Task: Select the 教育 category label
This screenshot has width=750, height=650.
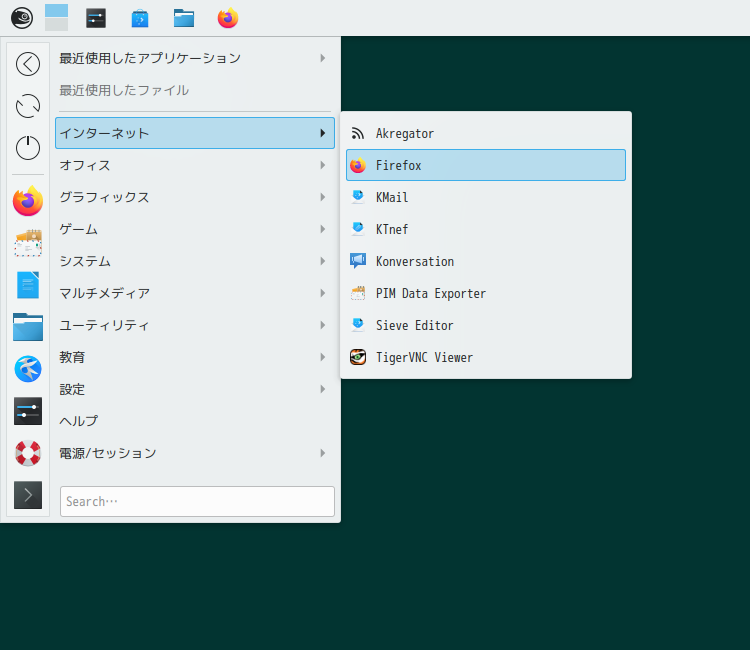Action: [72, 357]
